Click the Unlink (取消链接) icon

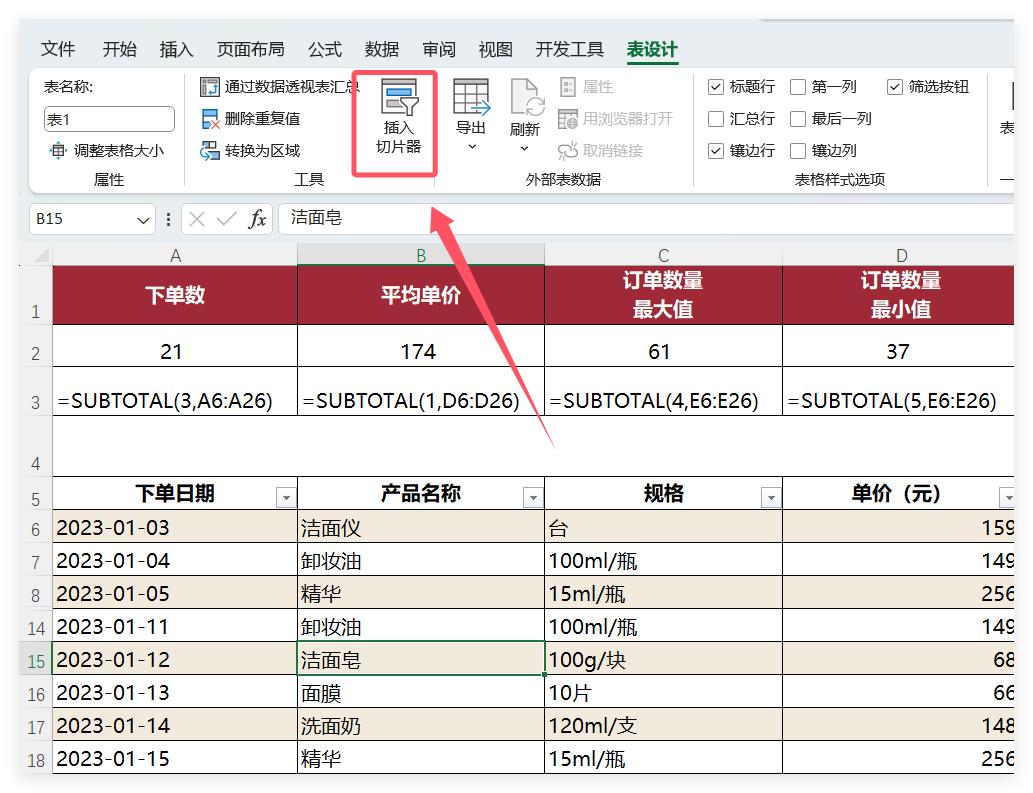[x=567, y=151]
